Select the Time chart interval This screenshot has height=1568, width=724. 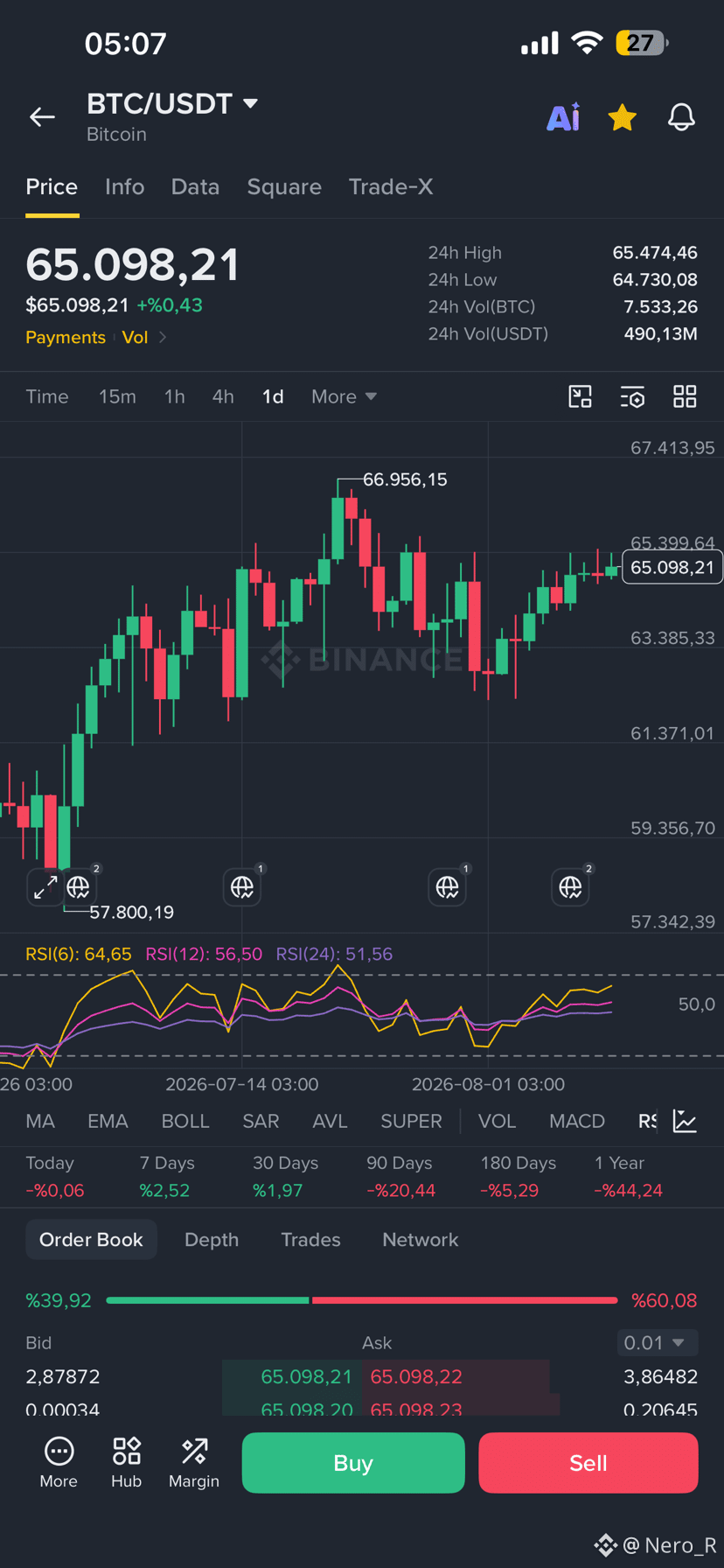[47, 396]
